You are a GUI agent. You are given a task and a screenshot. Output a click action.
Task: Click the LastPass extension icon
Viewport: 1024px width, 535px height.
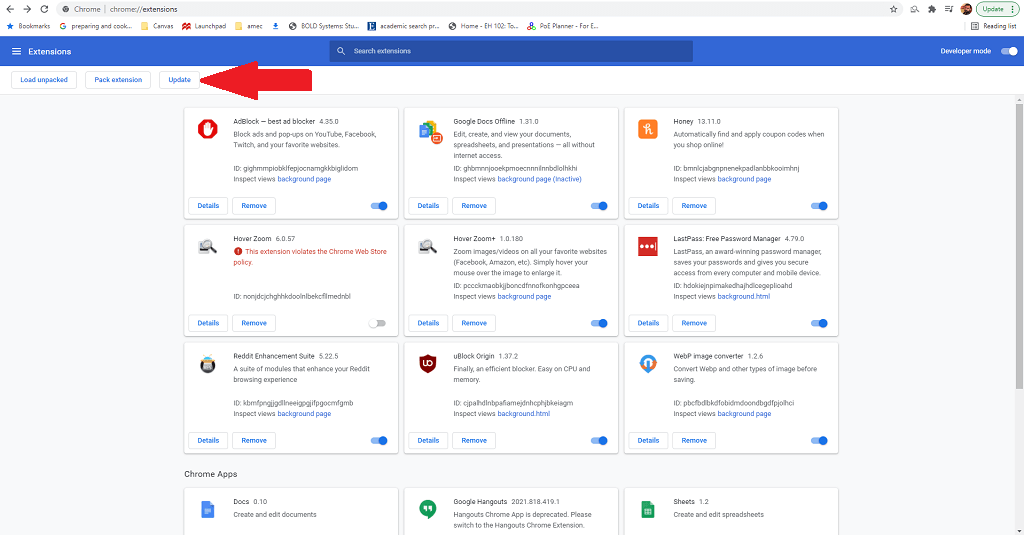648,246
